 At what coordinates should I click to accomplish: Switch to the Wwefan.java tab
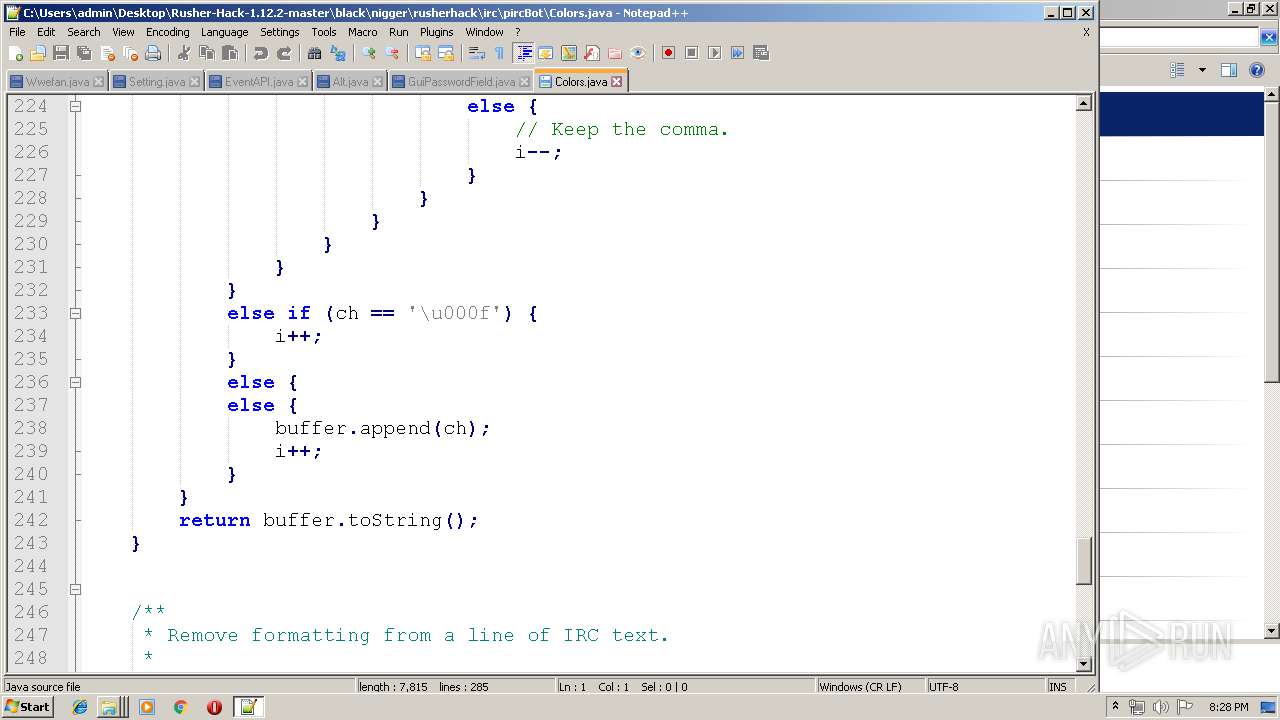(x=57, y=82)
